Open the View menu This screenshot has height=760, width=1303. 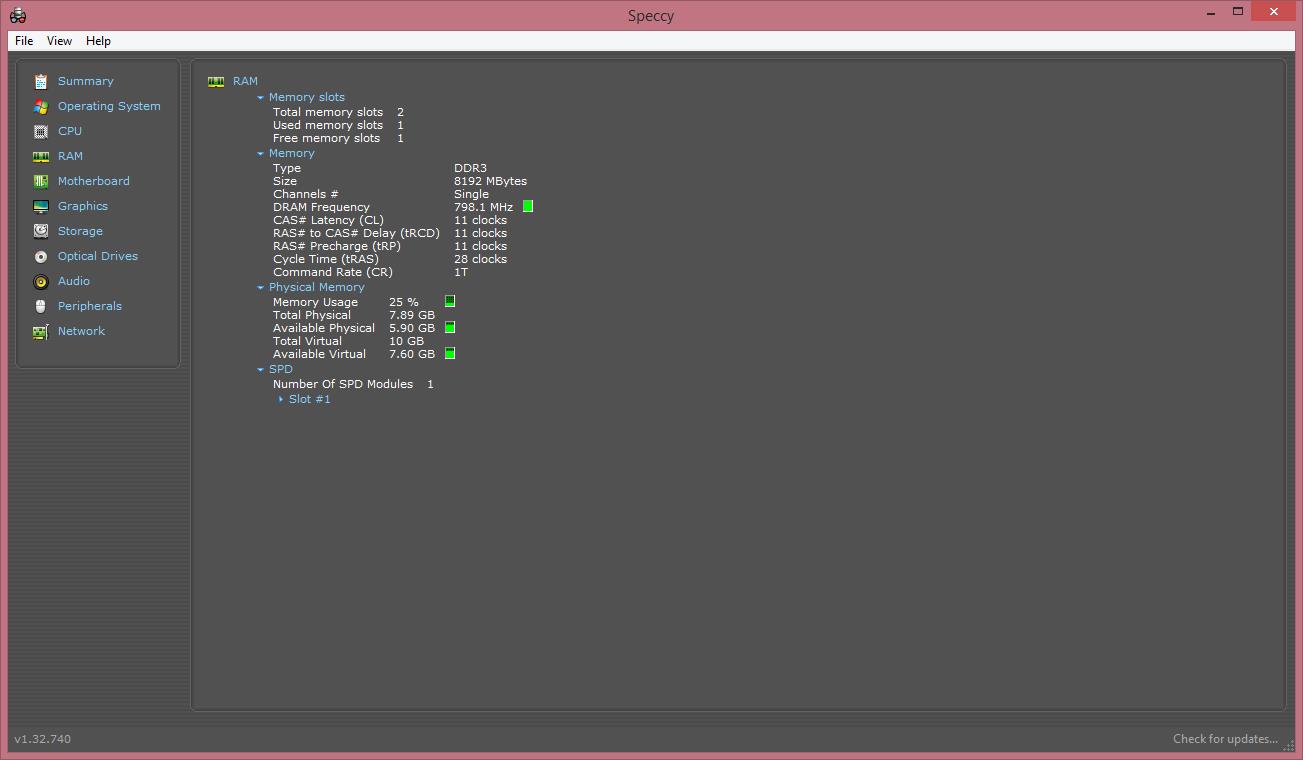pos(59,41)
